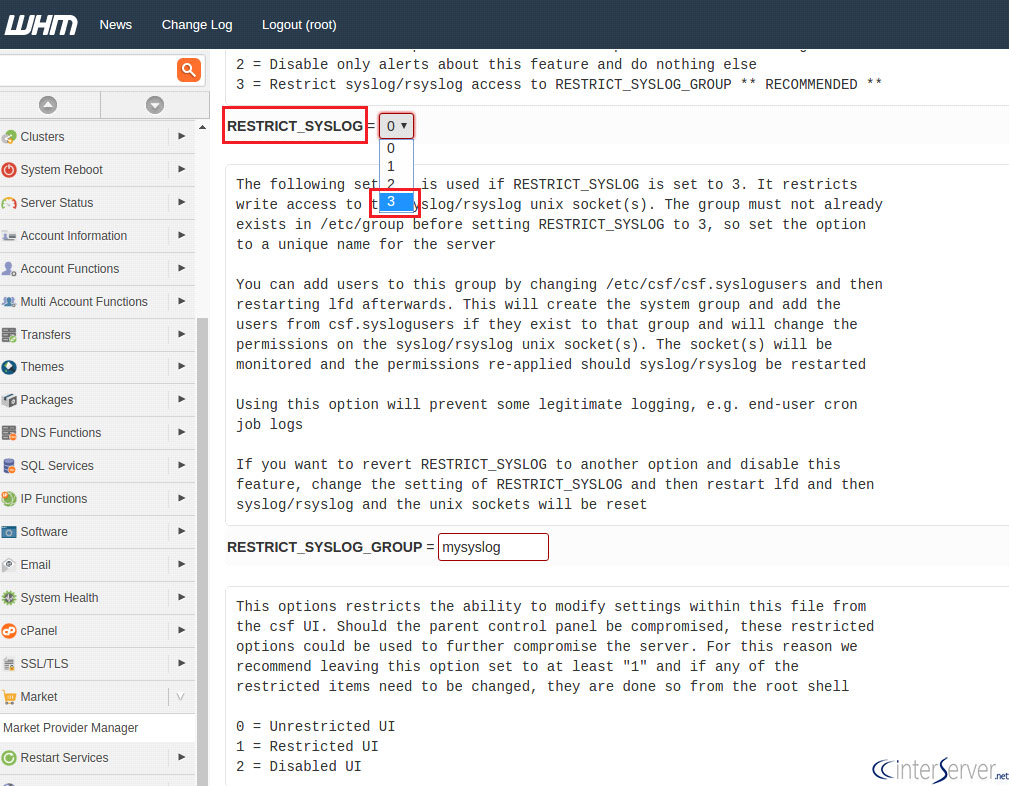Viewport: 1009px width, 786px height.
Task: Open the SSL/TLS sidebar link
Action: tap(44, 664)
